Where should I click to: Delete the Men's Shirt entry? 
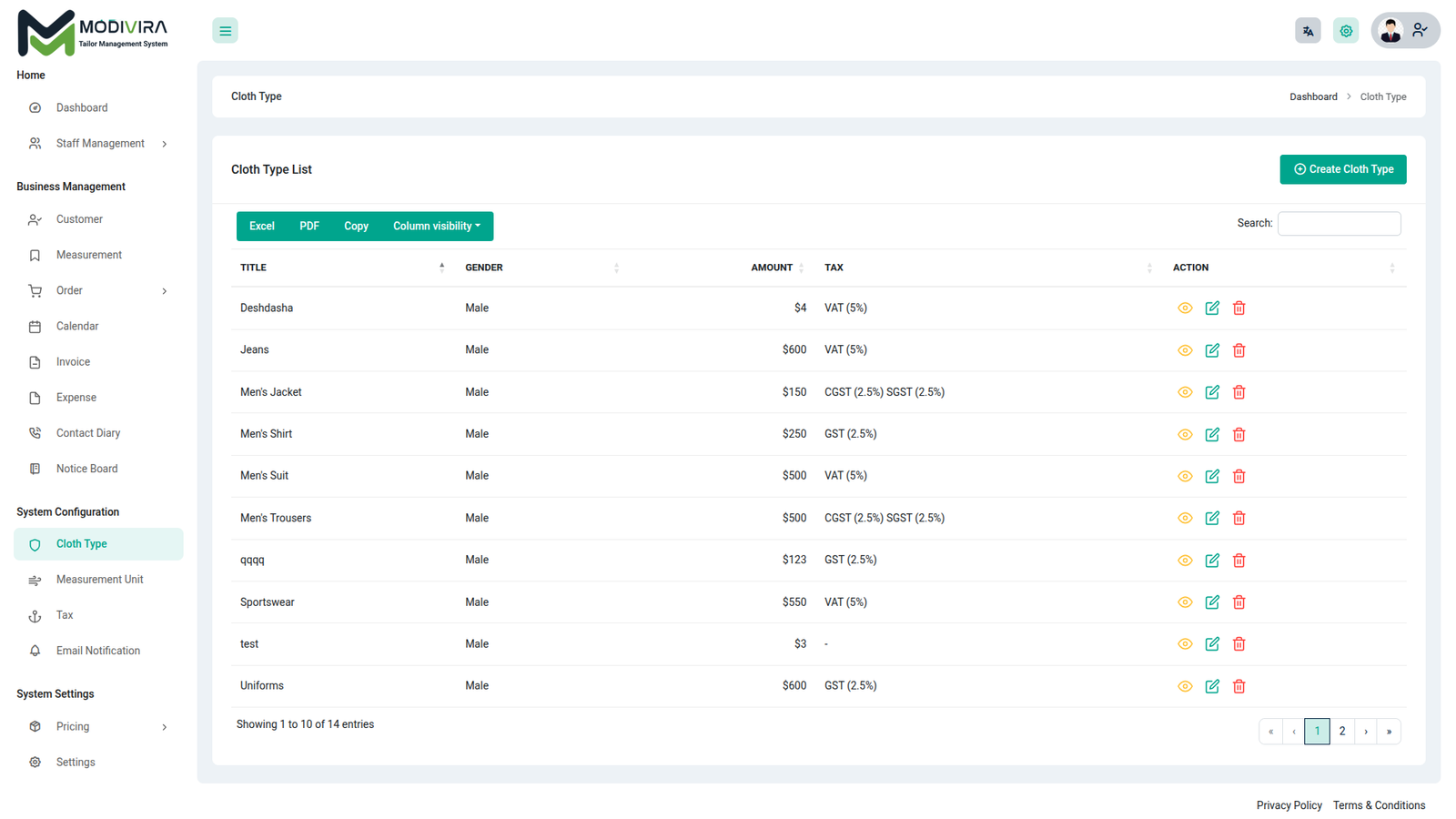tap(1239, 434)
